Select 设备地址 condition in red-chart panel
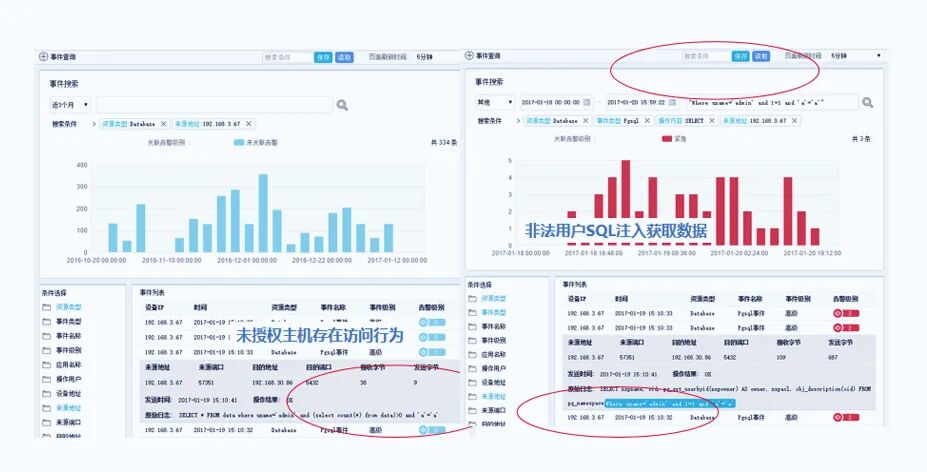927x472 pixels. coord(494,383)
